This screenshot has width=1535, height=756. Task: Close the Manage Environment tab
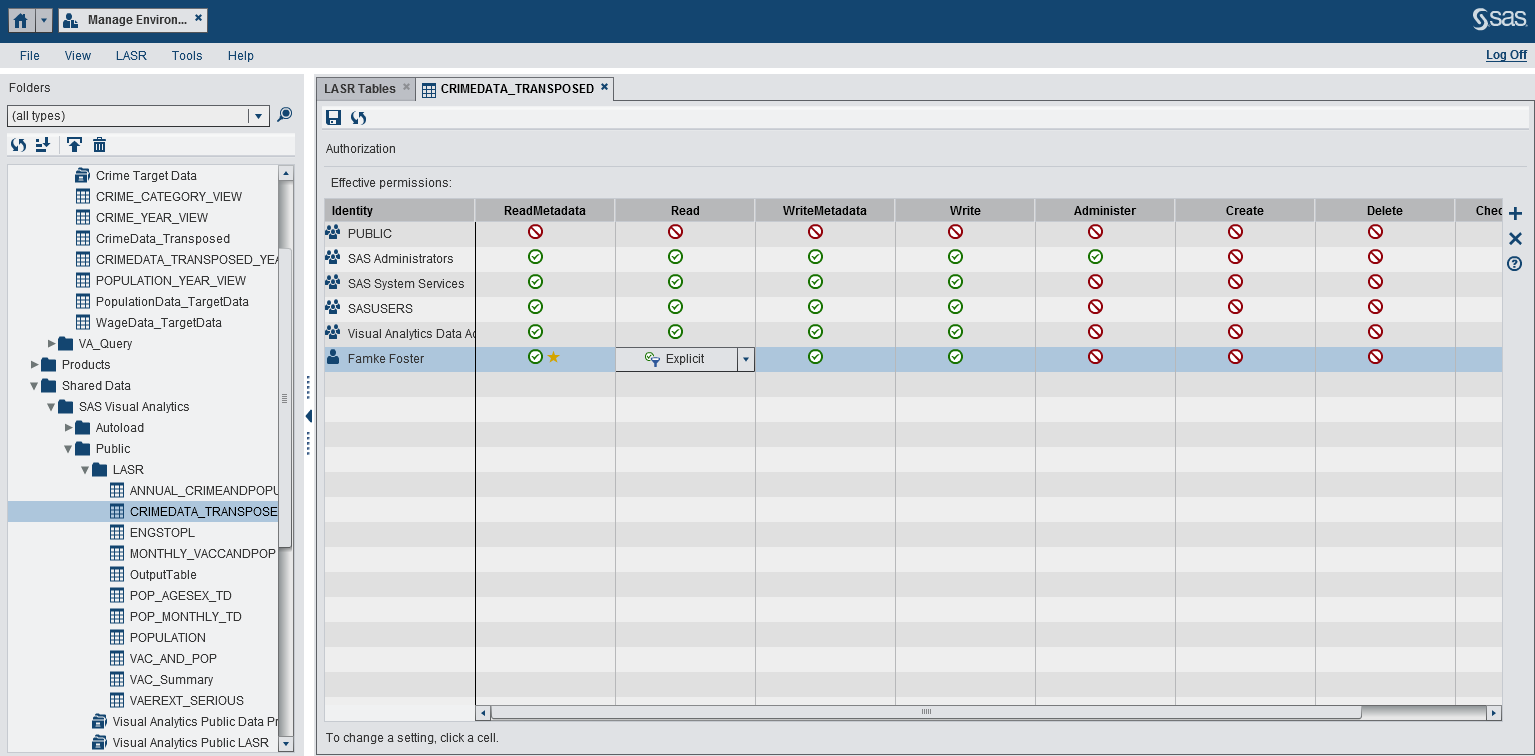pos(198,18)
